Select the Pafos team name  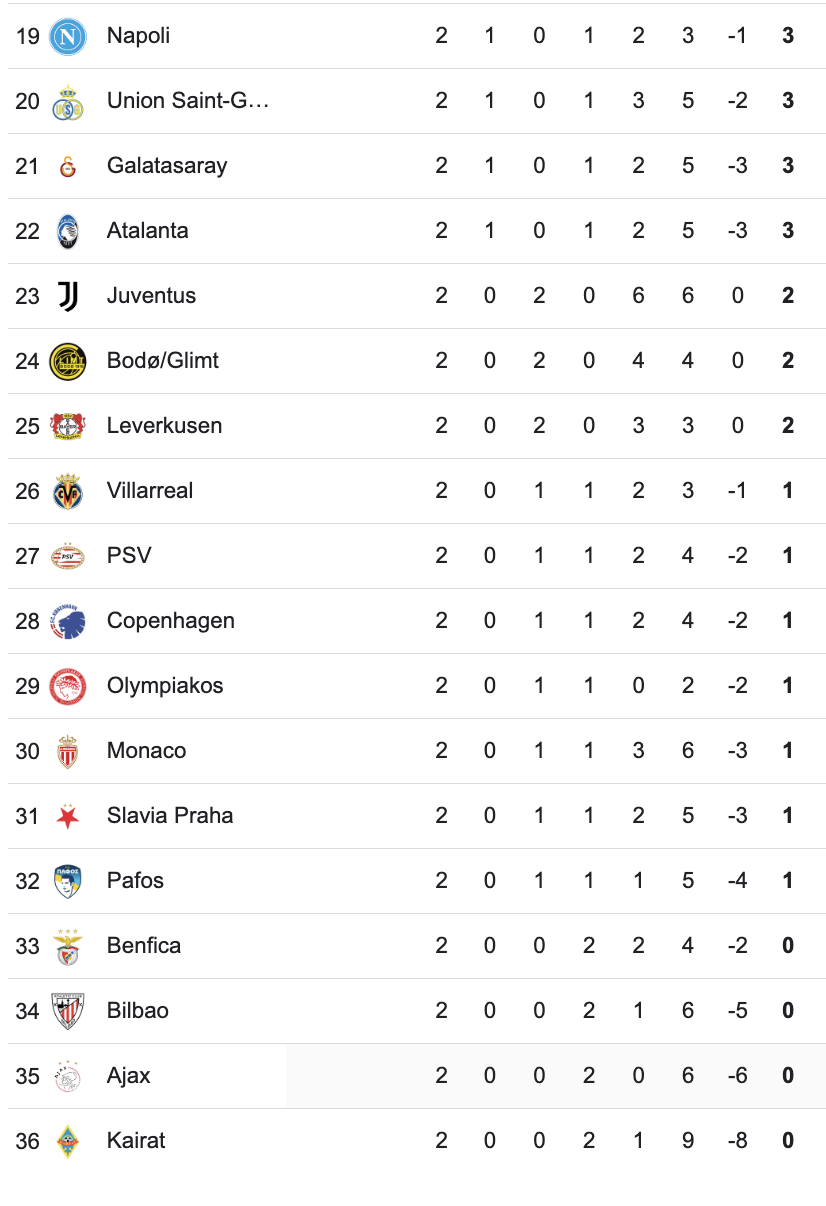tap(135, 881)
